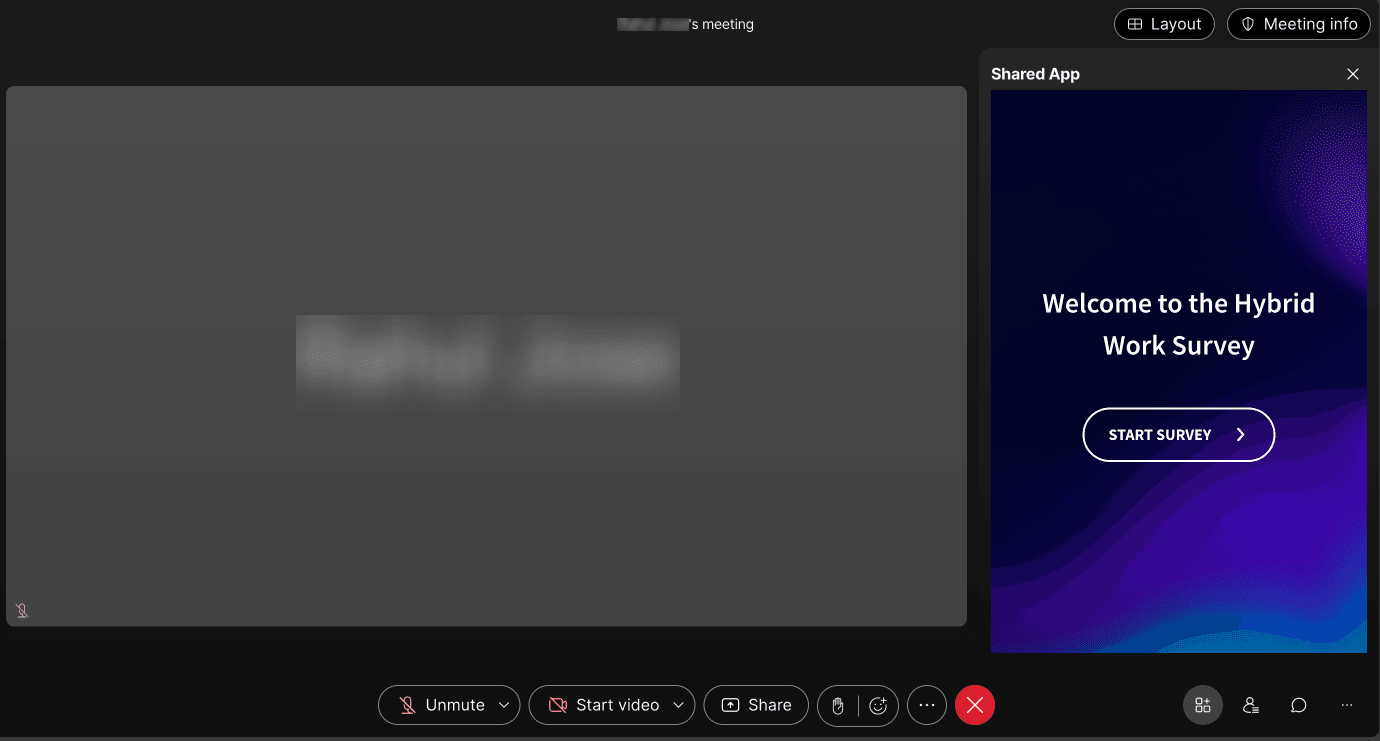The height and width of the screenshot is (741, 1380).
Task: Click the Share button
Action: pos(756,705)
